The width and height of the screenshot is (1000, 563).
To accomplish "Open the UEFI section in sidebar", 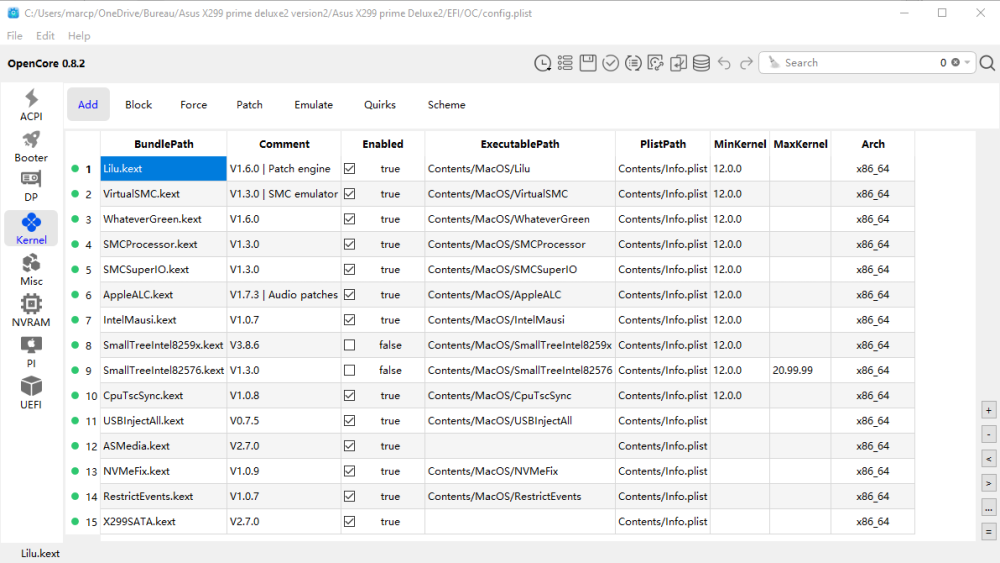I will pos(31,393).
